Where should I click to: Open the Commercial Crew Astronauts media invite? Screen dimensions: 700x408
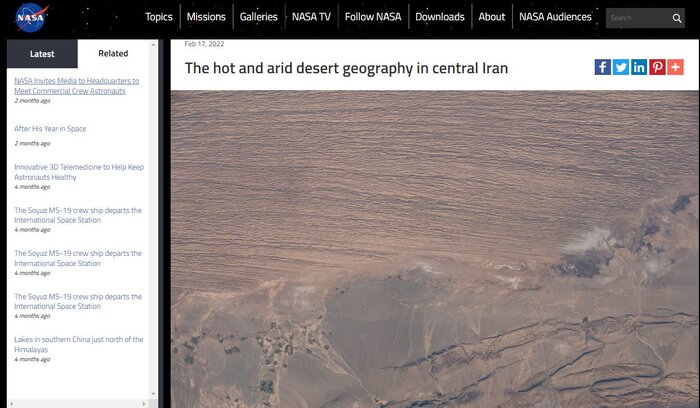[x=76, y=86]
